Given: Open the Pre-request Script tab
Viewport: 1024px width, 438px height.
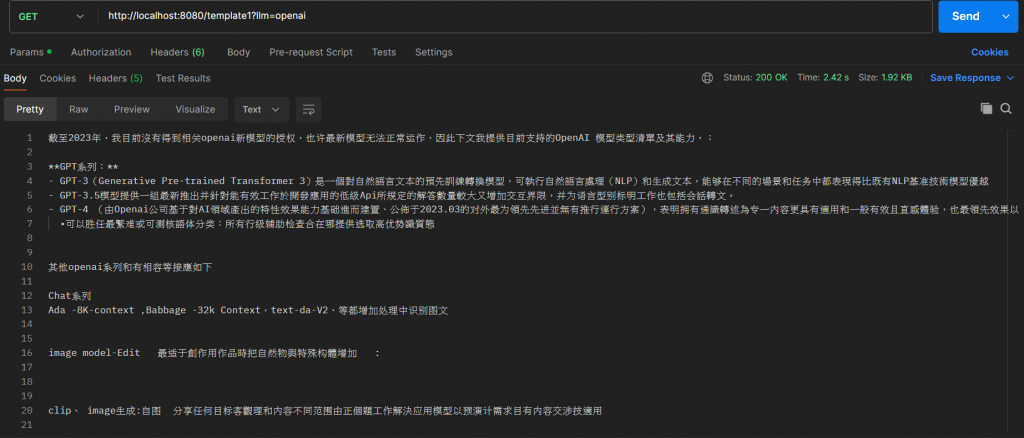Looking at the screenshot, I should pyautogui.click(x=311, y=52).
